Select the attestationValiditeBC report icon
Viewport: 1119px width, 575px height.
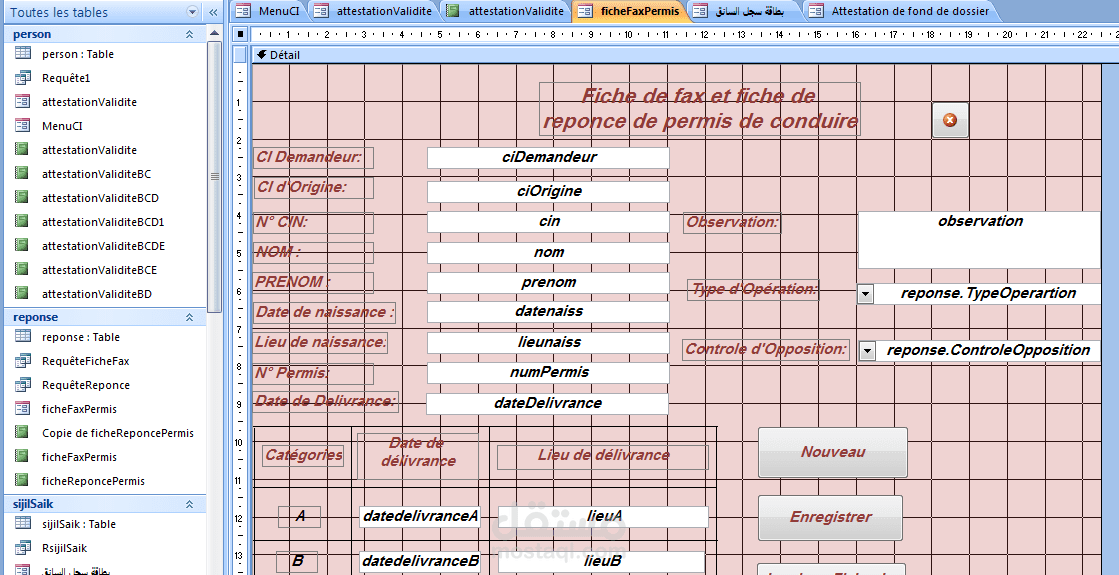[x=23, y=173]
